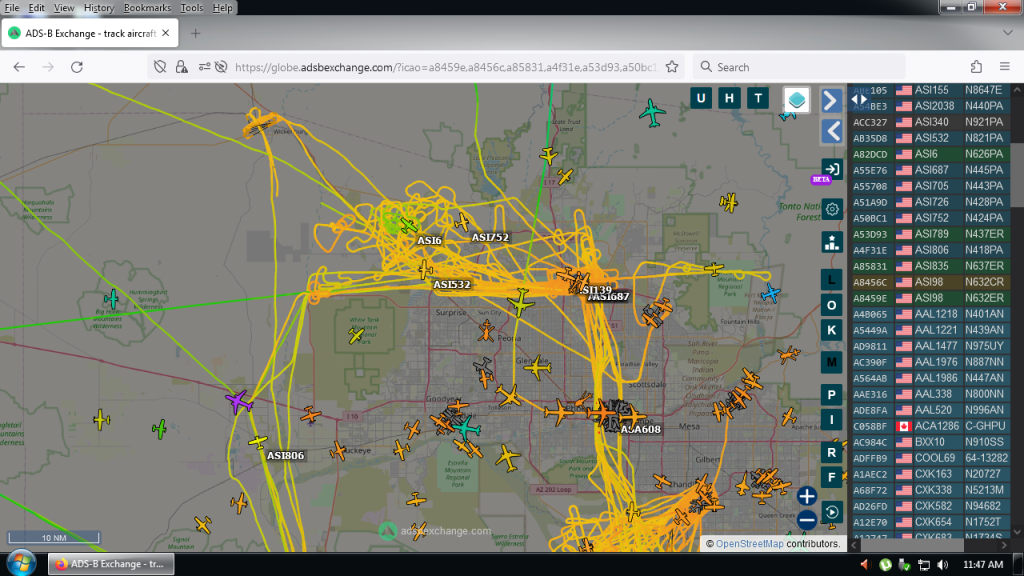Go back with browser back arrow
1024x576 pixels.
pyautogui.click(x=19, y=67)
